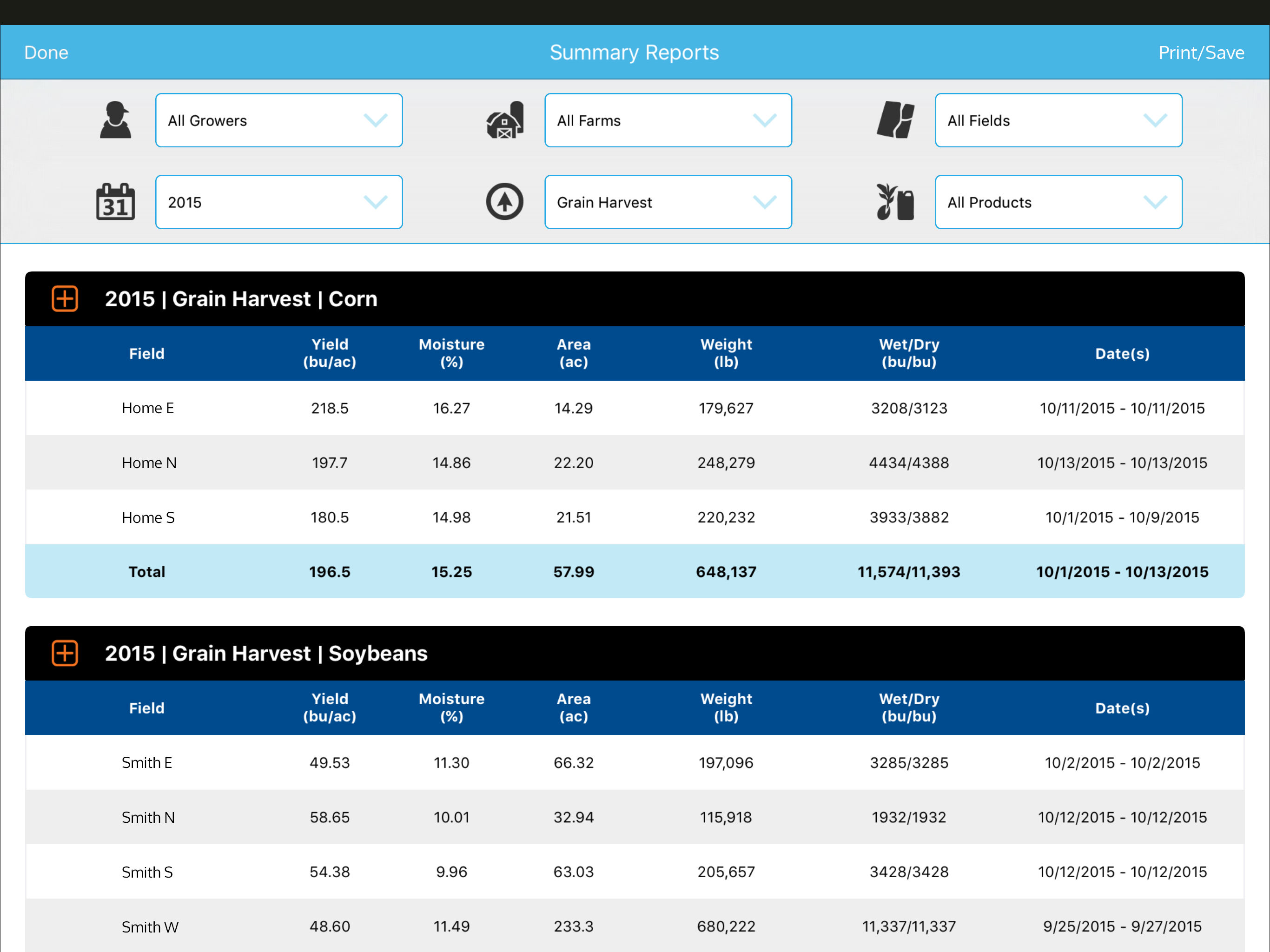Click total yield value 196.5

[x=330, y=571]
